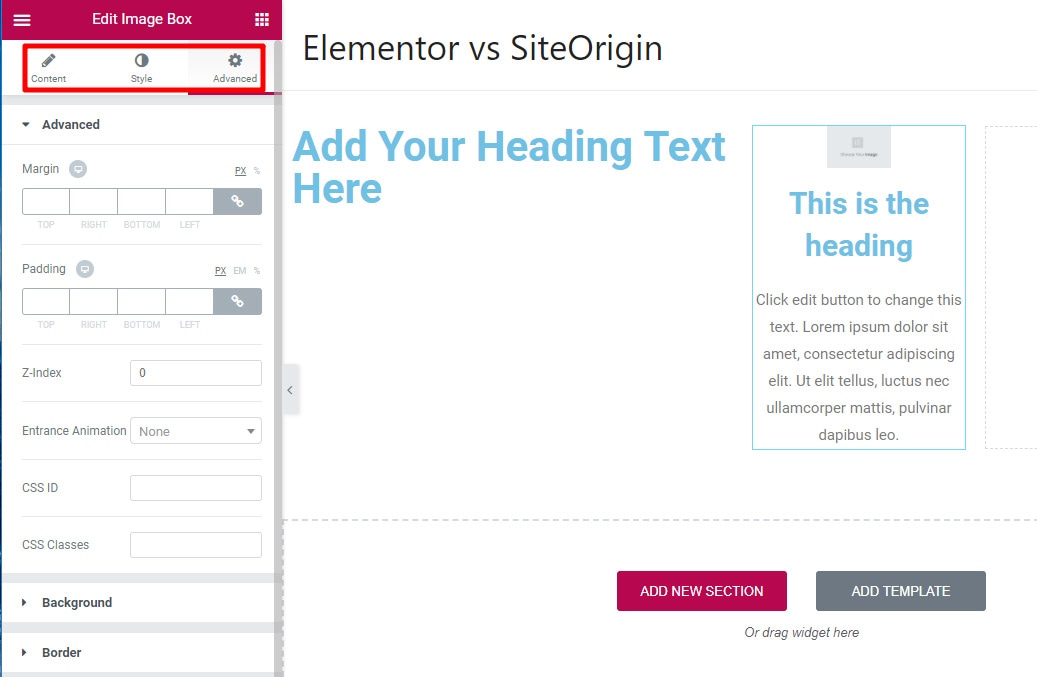Switch to the Content tab
This screenshot has width=1037, height=677.
[48, 69]
